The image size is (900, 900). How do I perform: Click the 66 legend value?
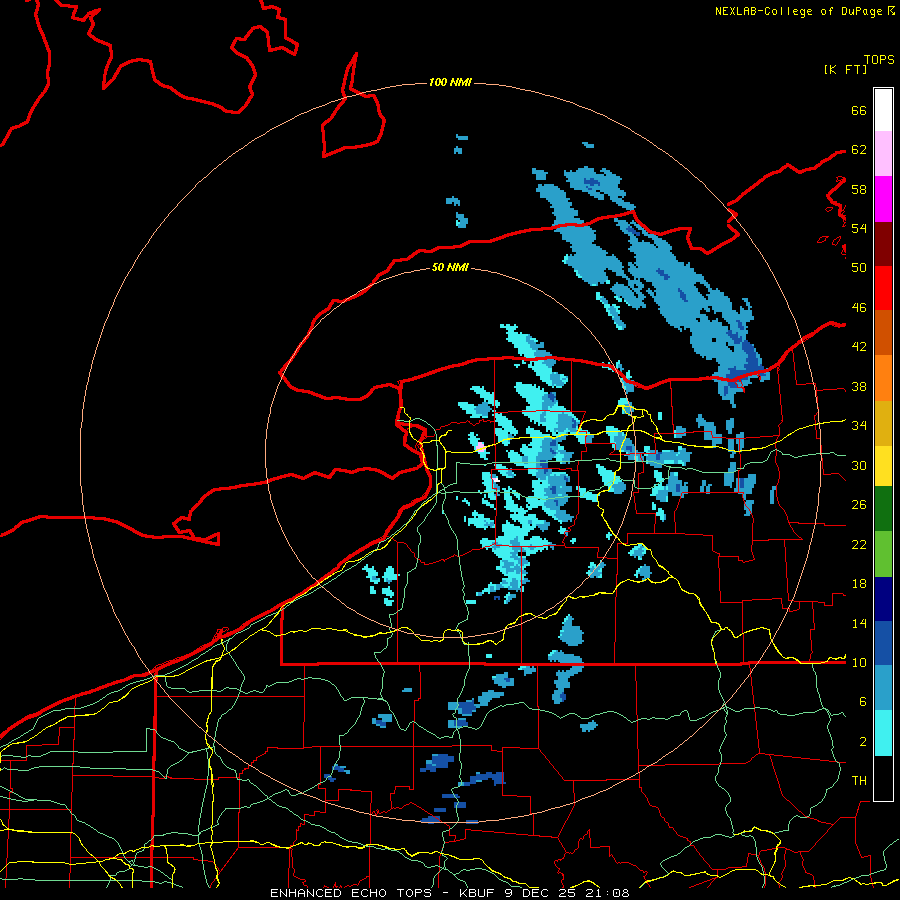pos(859,111)
